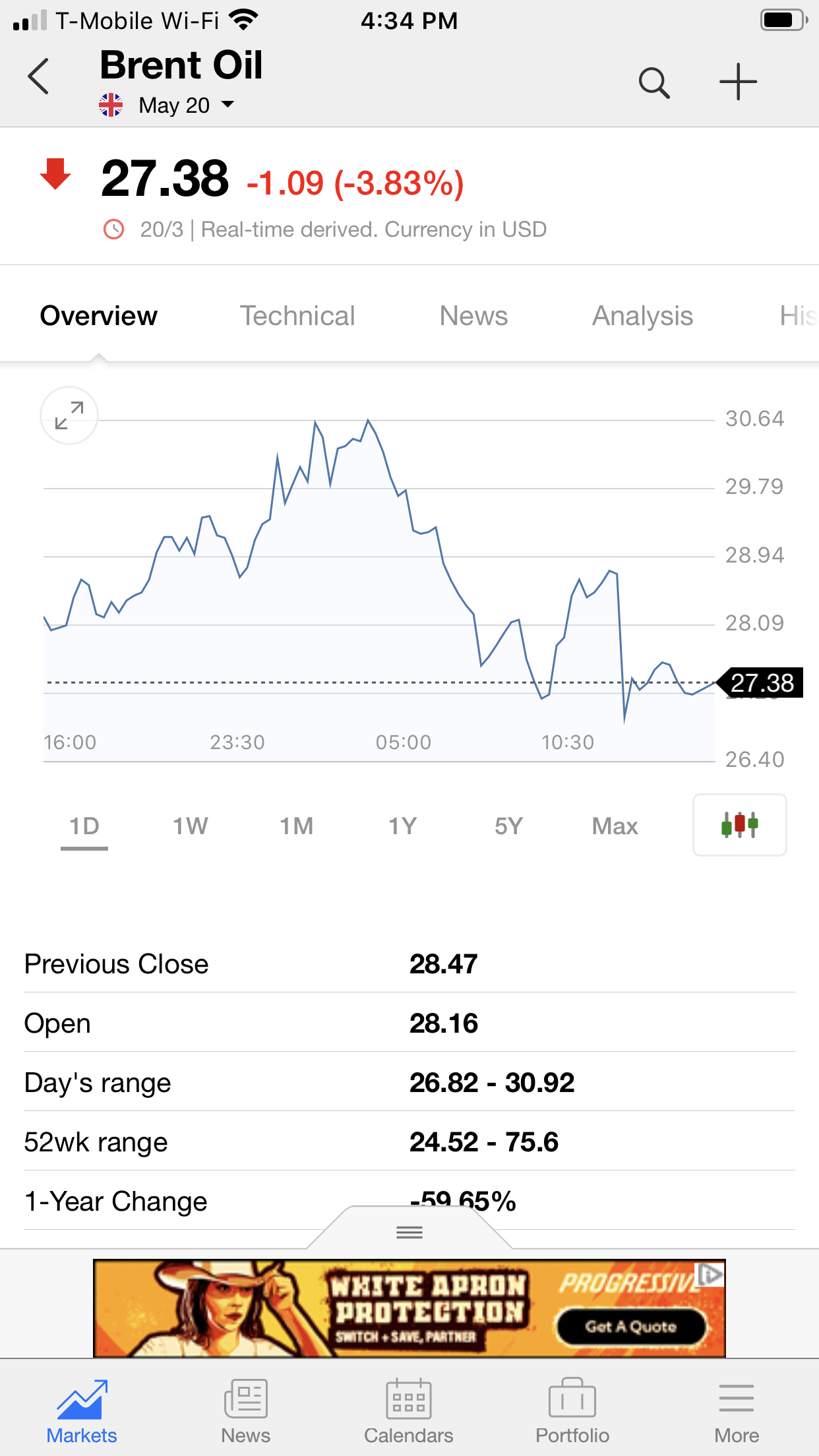Tap the plus icon to add instrument
The width and height of the screenshot is (819, 1456).
738,82
